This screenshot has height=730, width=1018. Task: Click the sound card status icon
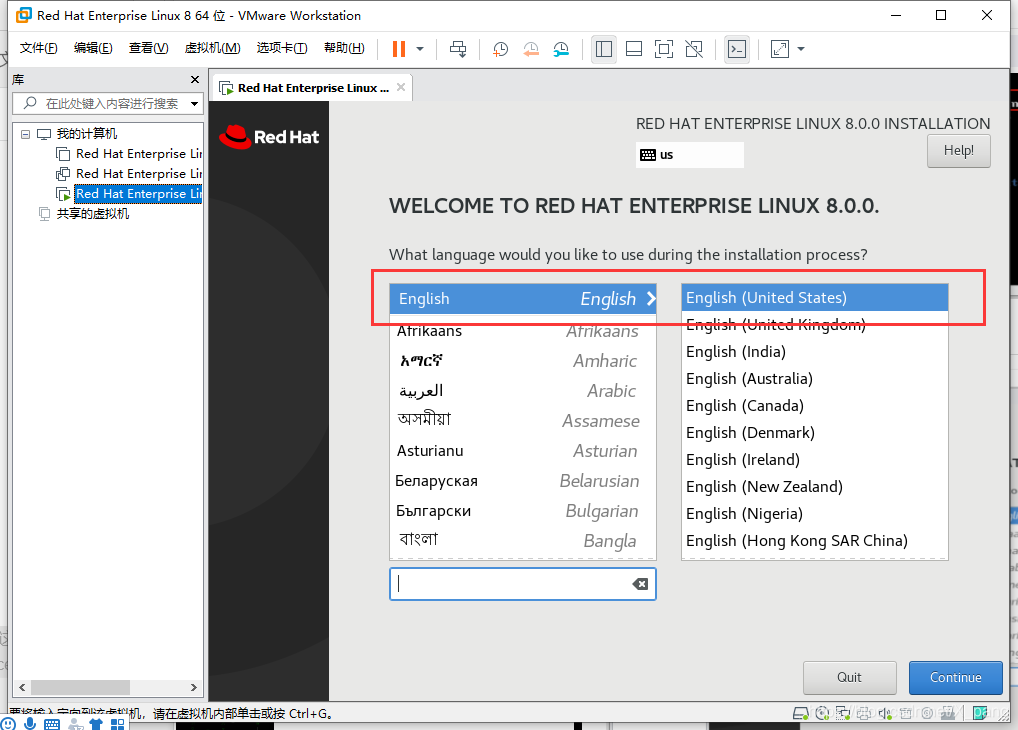point(885,713)
